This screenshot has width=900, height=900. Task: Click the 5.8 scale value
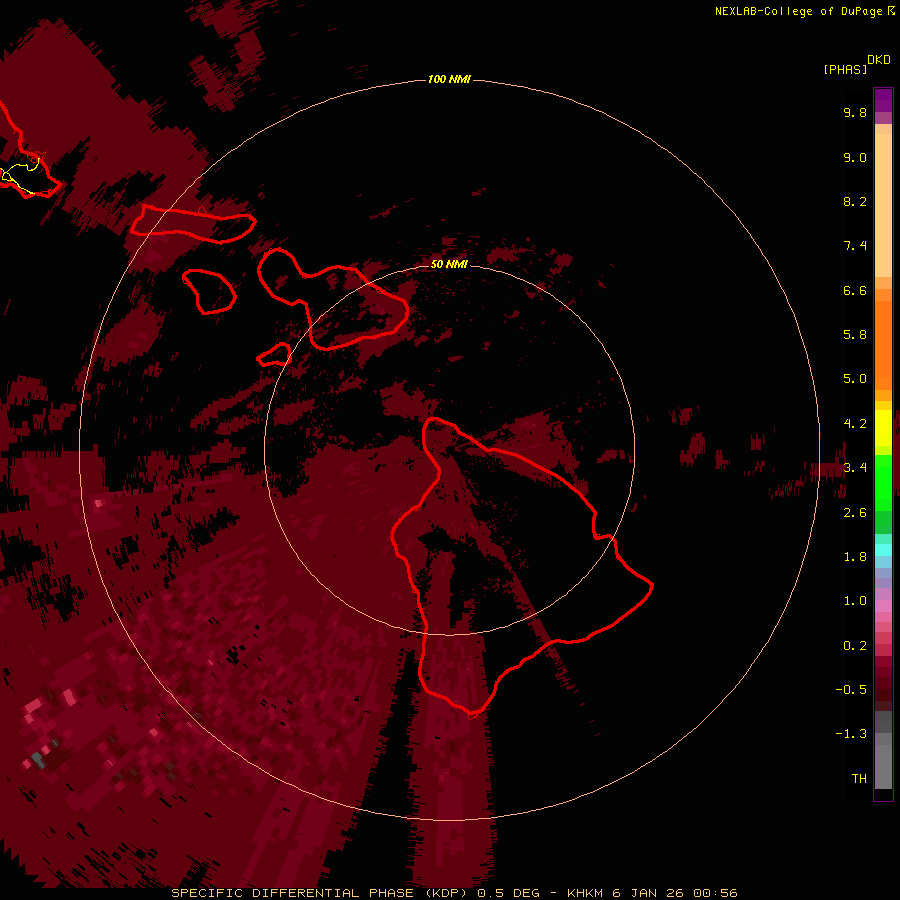pyautogui.click(x=855, y=335)
